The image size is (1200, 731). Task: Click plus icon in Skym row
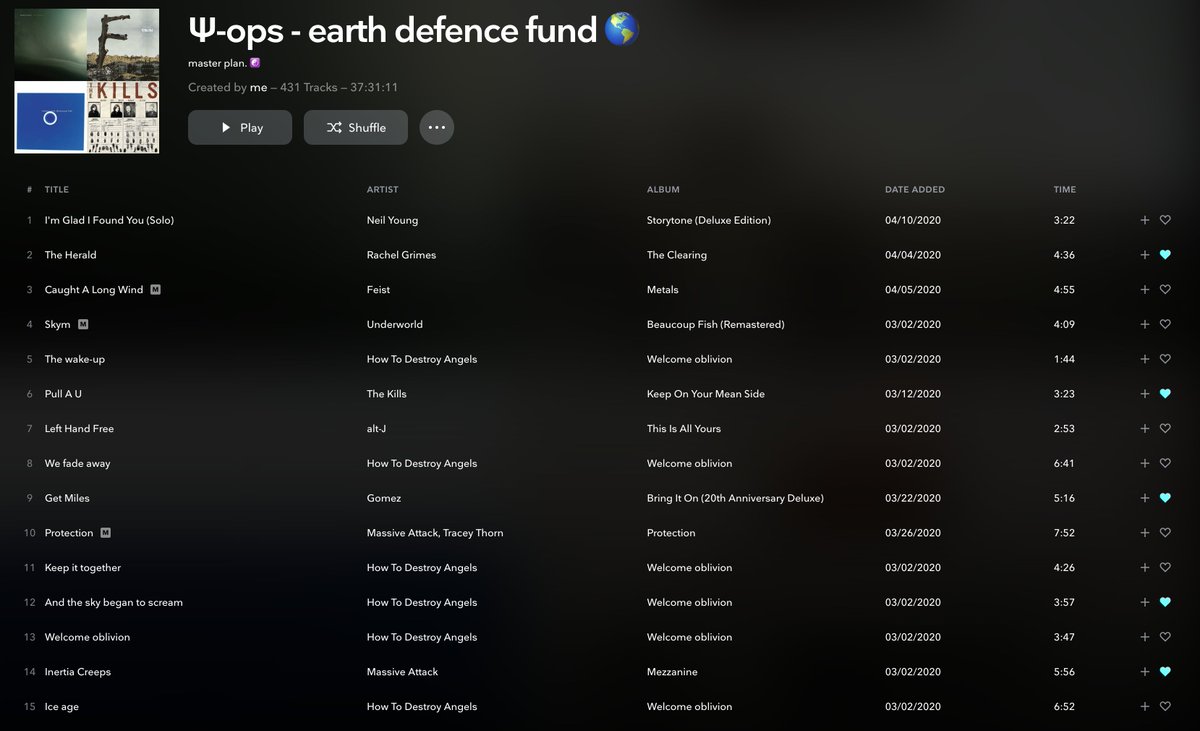tap(1144, 324)
